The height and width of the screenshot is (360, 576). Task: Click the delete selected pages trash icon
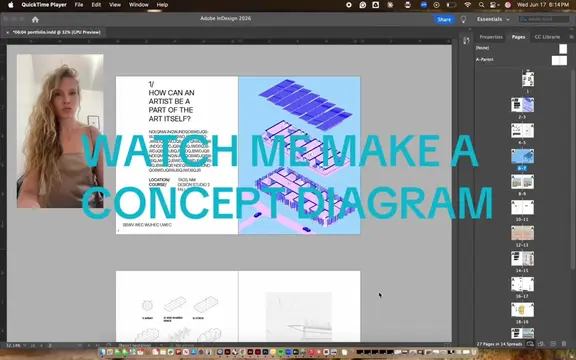click(564, 344)
